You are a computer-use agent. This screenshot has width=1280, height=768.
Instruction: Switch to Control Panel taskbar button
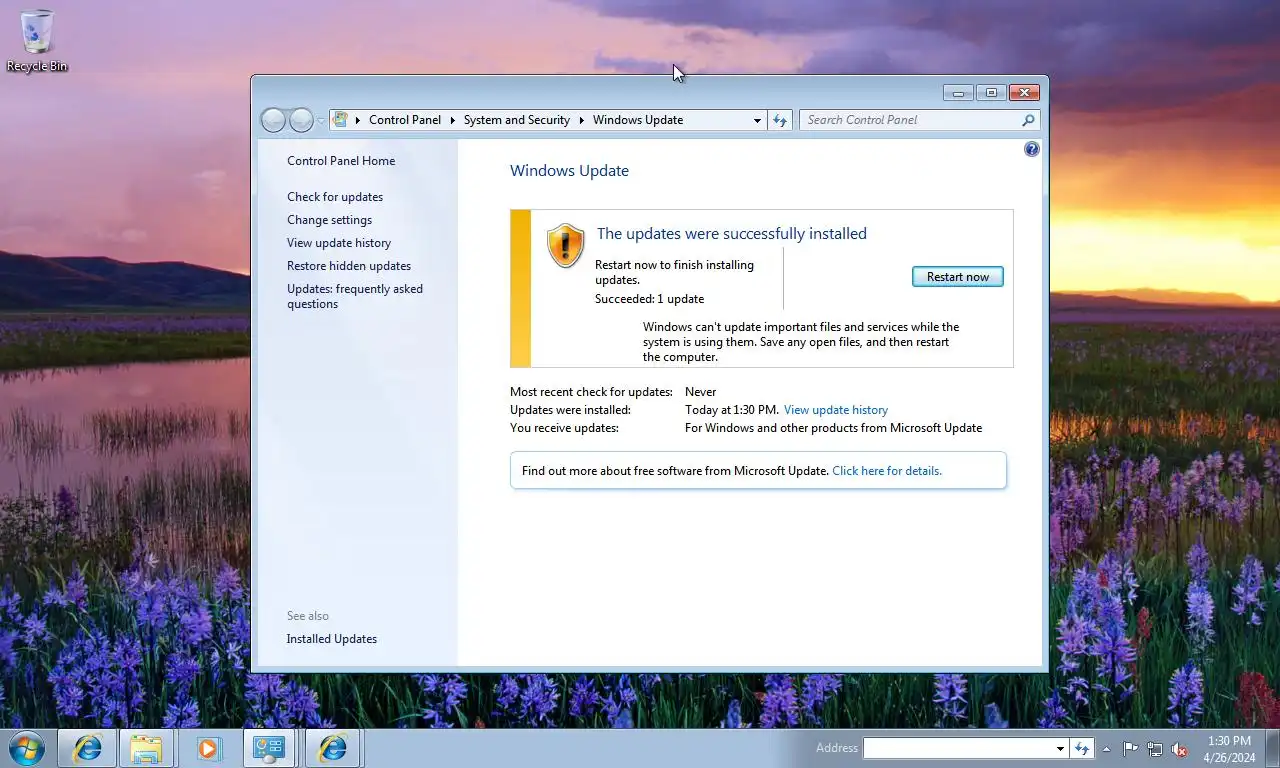(x=270, y=748)
